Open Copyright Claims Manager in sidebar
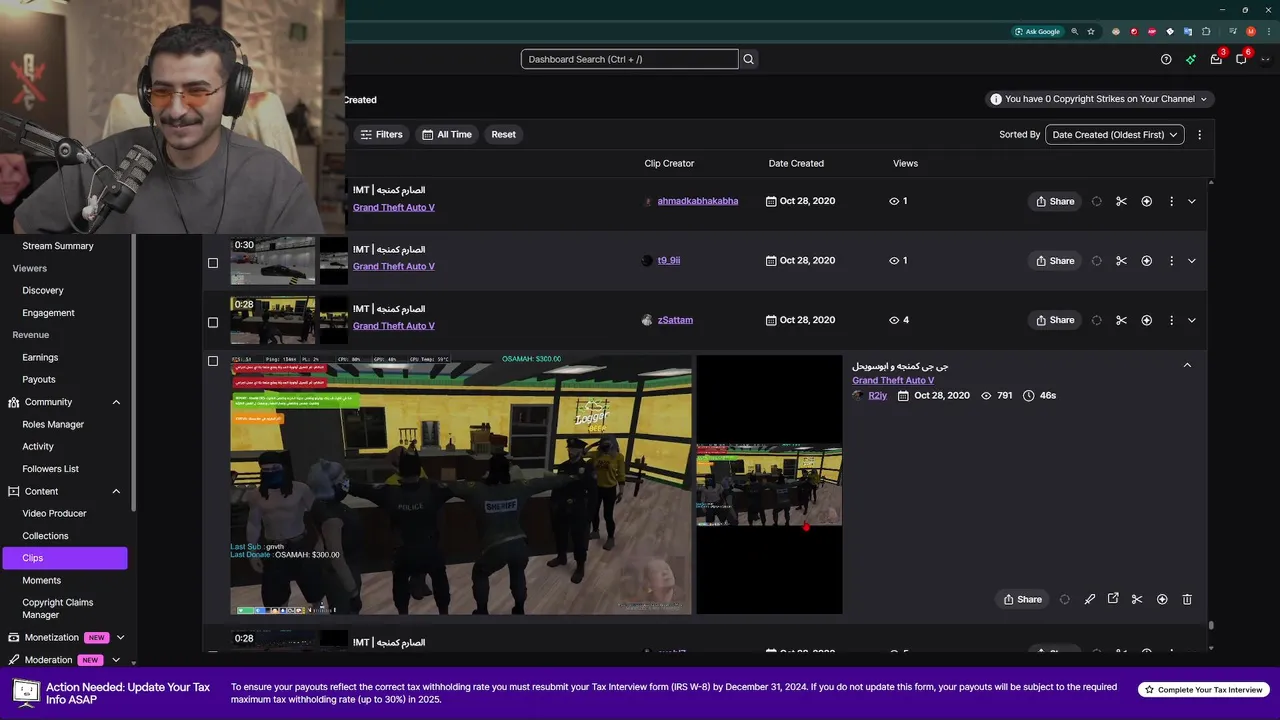 (x=58, y=609)
